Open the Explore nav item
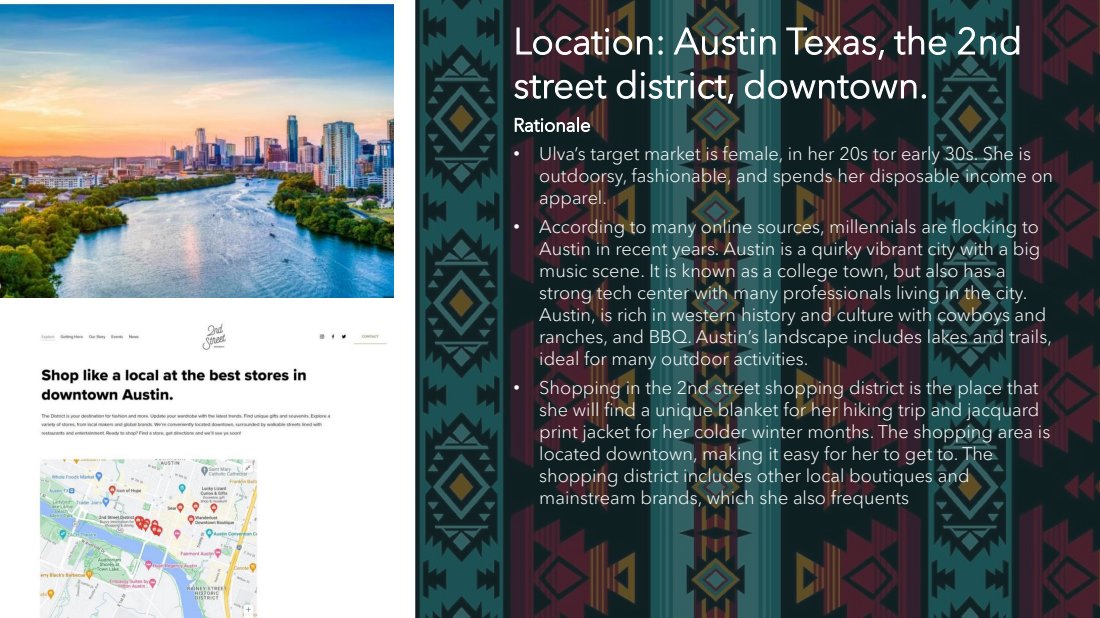The image size is (1100, 618). [x=48, y=337]
